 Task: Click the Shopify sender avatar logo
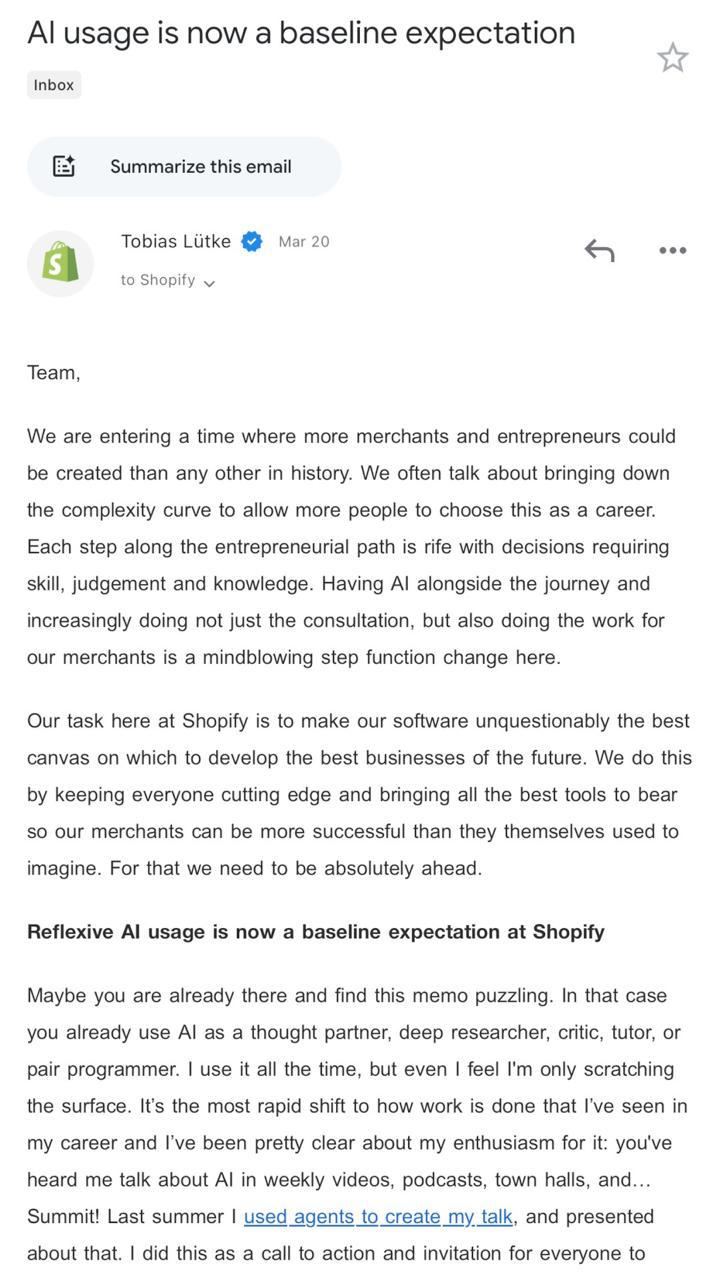[x=62, y=263]
